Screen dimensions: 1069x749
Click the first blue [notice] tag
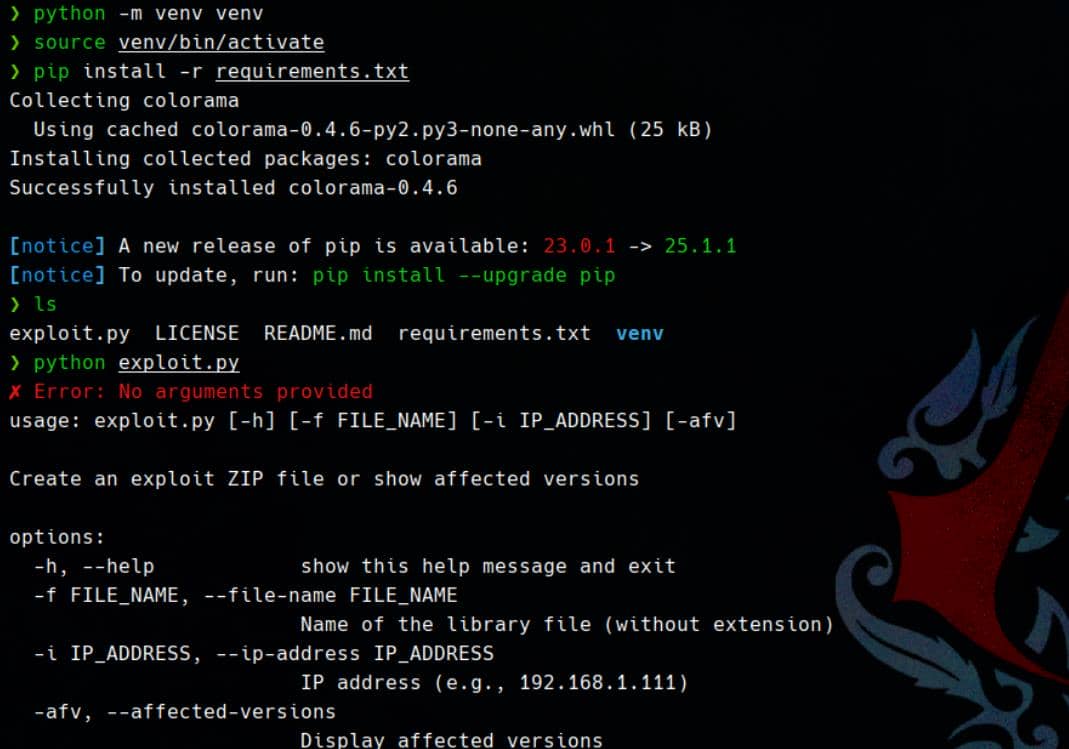click(57, 246)
